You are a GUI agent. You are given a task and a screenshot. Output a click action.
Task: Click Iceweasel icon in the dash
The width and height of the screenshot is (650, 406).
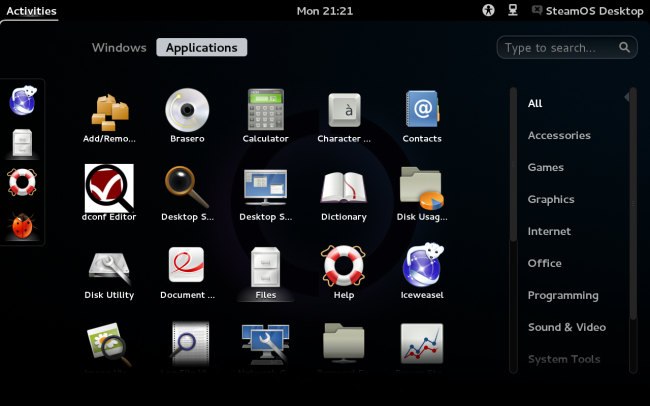(22, 101)
